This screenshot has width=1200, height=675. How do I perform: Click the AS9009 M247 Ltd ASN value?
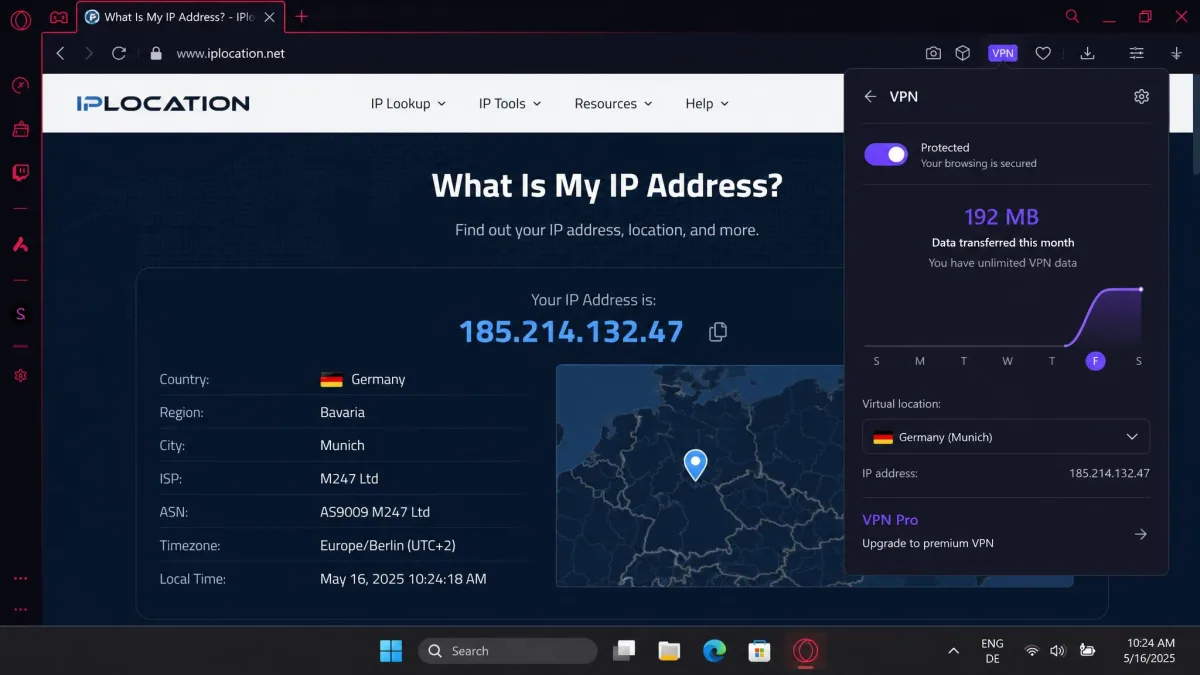[375, 512]
